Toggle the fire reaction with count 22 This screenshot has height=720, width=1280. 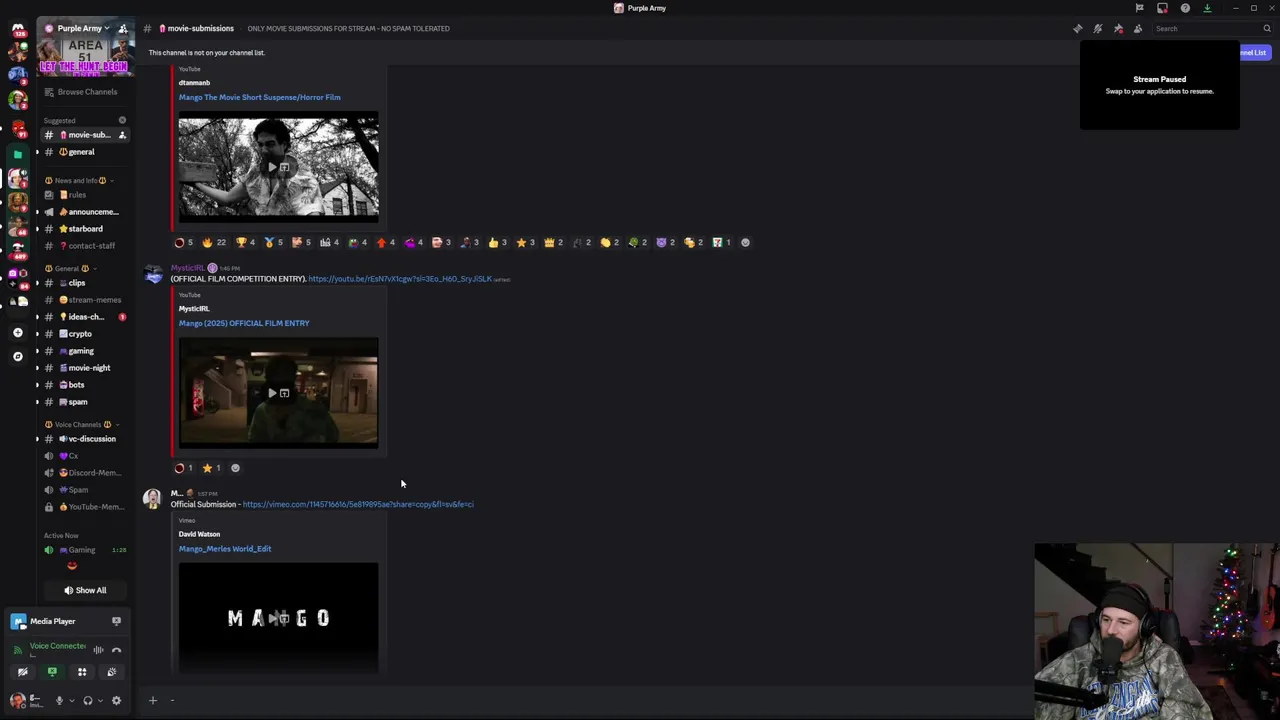pos(214,242)
